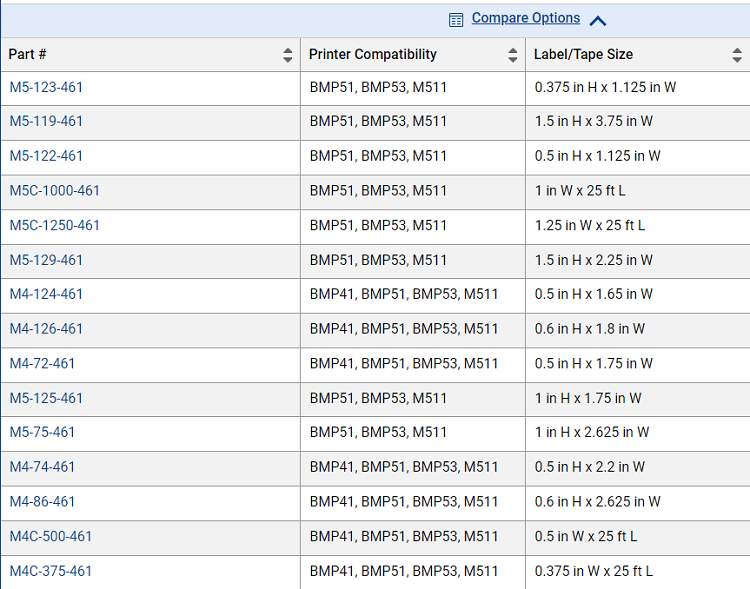Screen dimensions: 750x589
Task: Open part M5-129-461
Action: 46,260
